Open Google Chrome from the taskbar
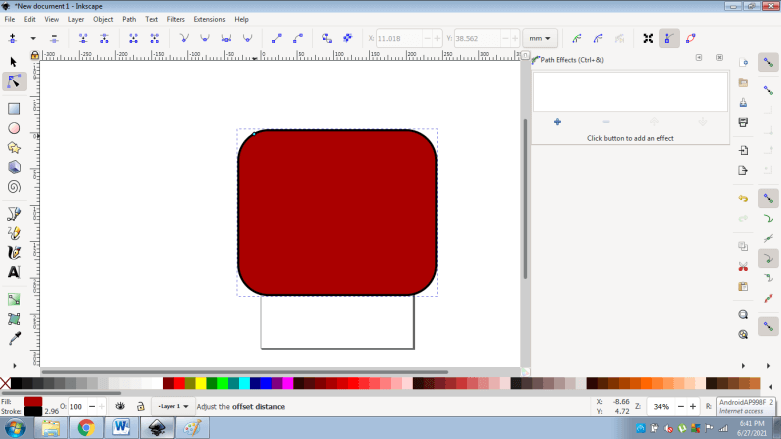The height and width of the screenshot is (439, 781). [86, 428]
